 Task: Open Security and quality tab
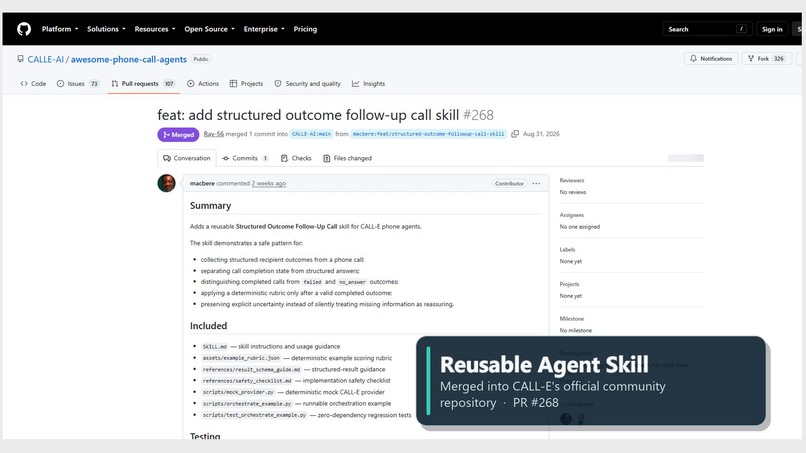307,83
